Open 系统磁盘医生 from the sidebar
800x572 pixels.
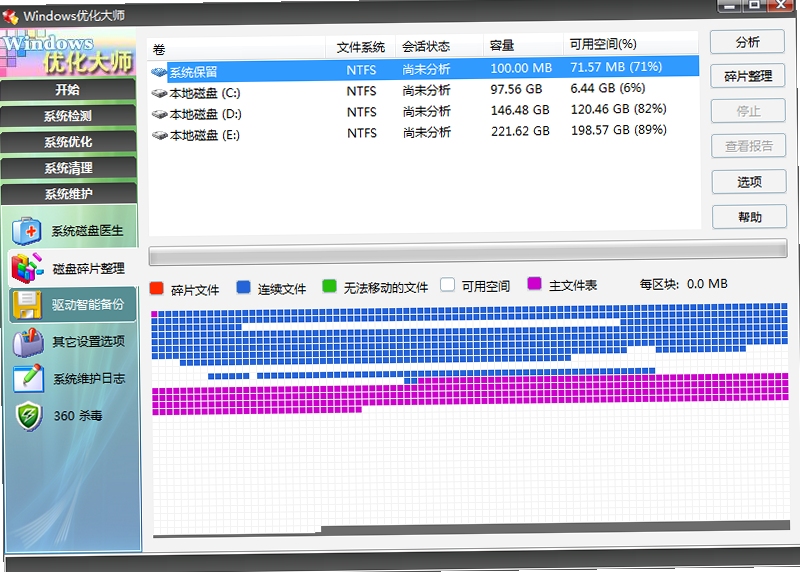point(87,231)
